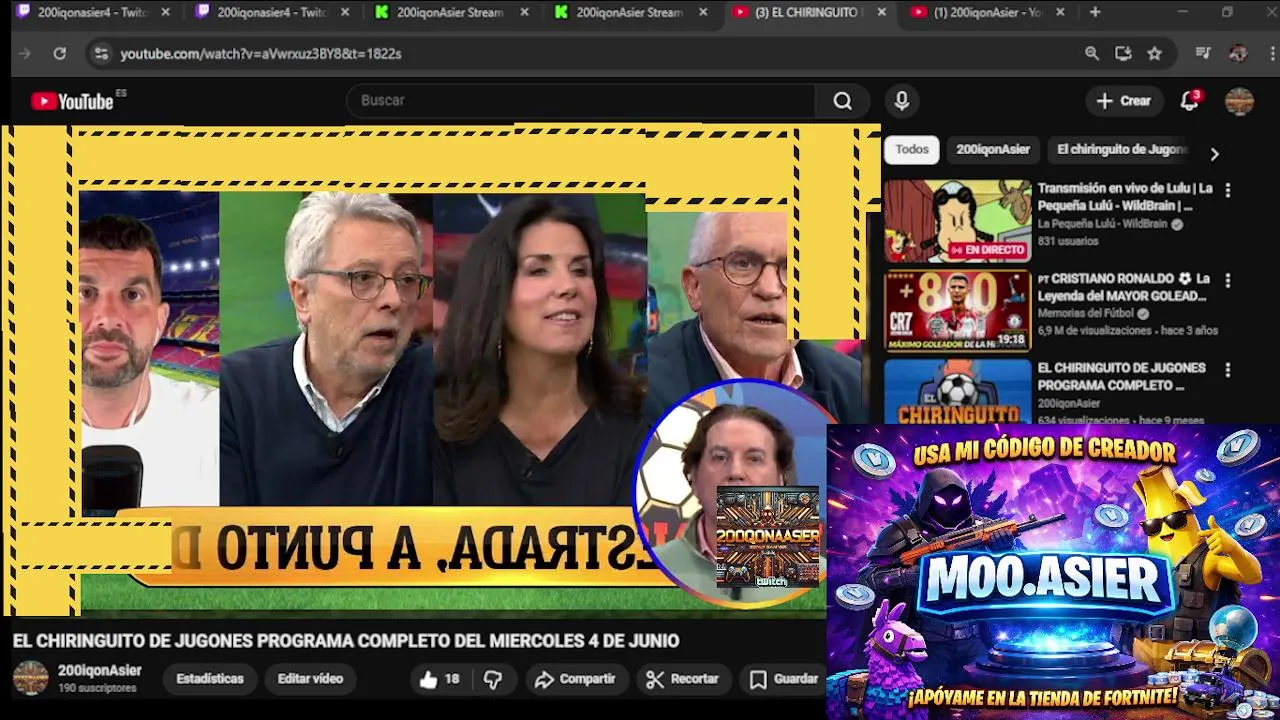Image resolution: width=1280 pixels, height=720 pixels.
Task: Open 'CRISTIANO RONALDO La Leyenda' video title
Action: pos(1124,287)
